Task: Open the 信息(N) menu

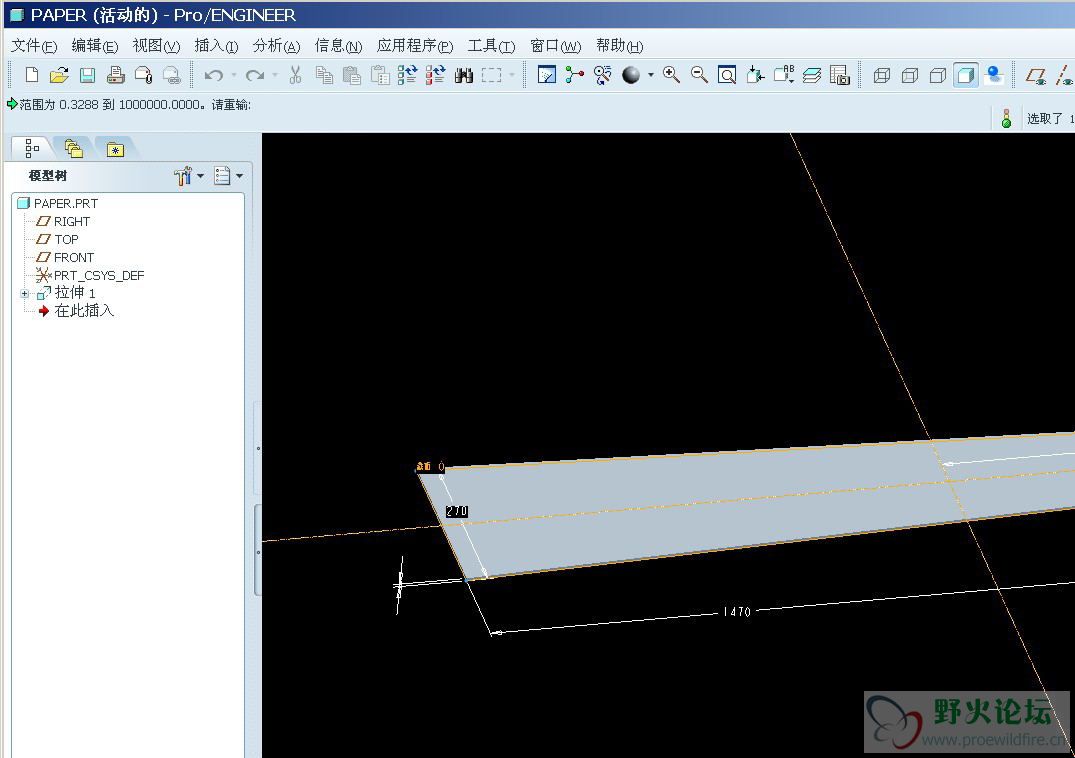Action: coord(338,46)
